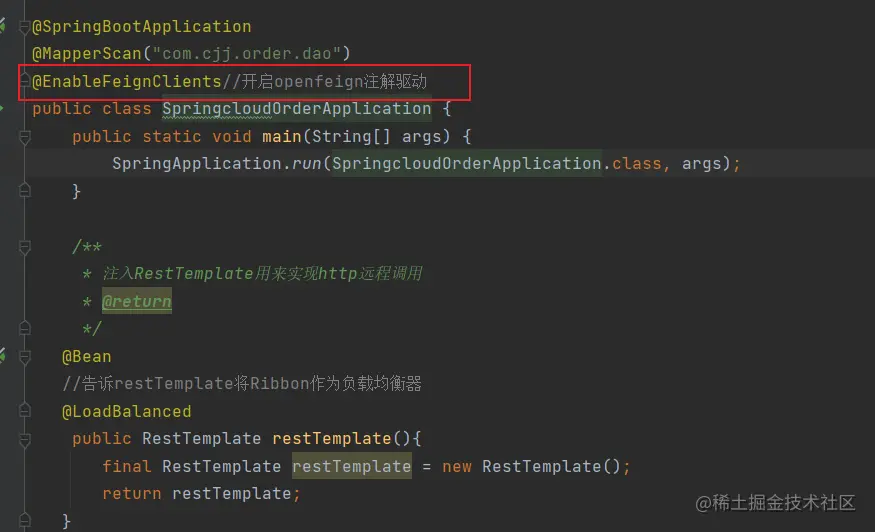
Task: Click the 'new' keyword
Action: (456, 467)
